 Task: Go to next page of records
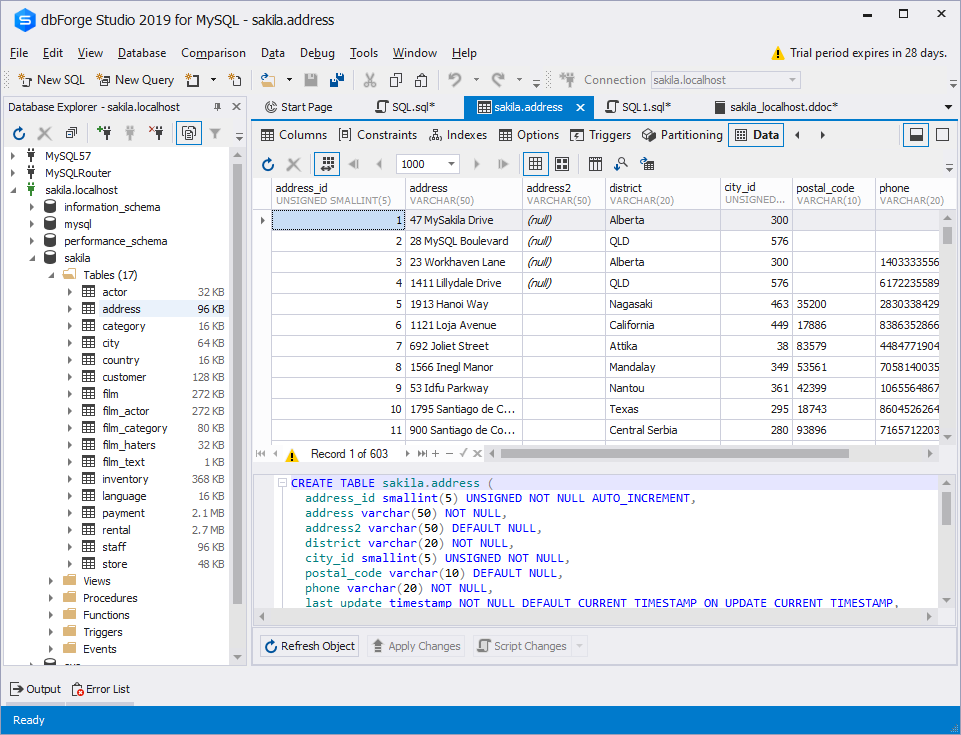[476, 164]
